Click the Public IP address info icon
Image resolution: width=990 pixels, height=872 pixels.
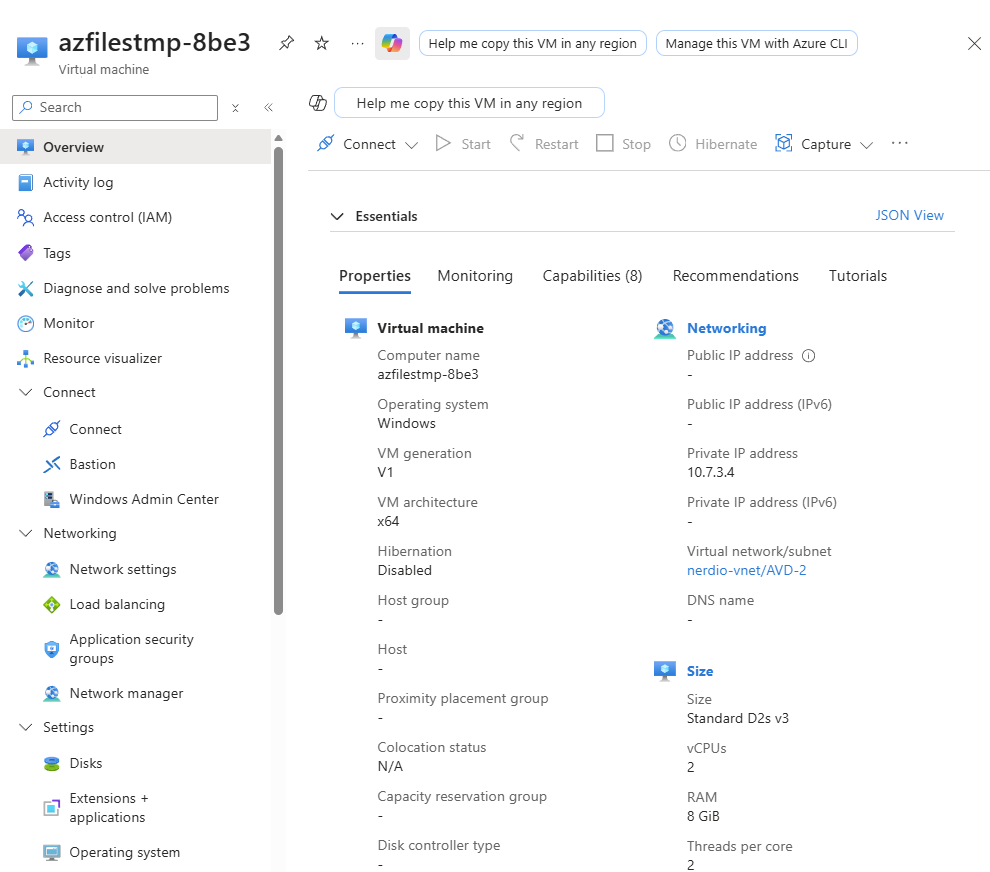[808, 355]
